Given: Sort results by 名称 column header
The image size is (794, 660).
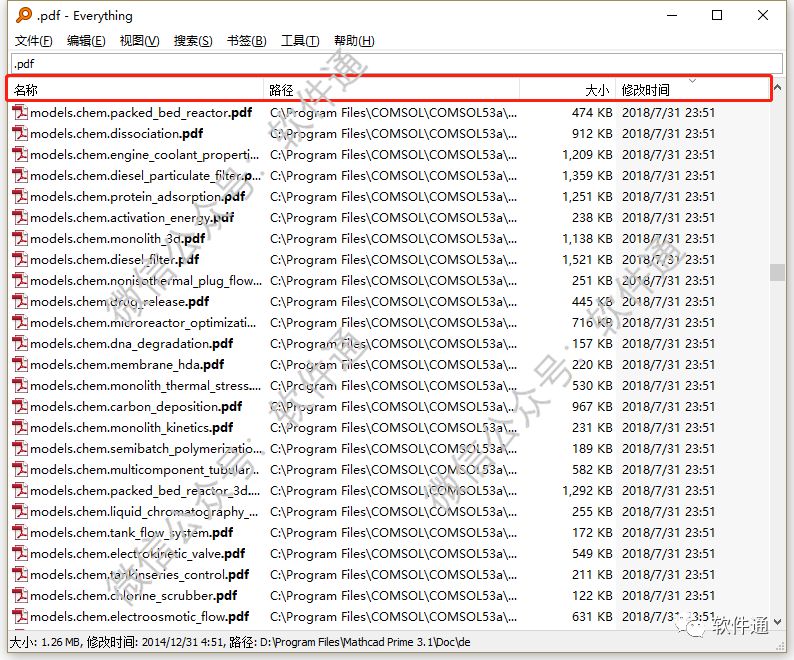Looking at the screenshot, I should pyautogui.click(x=137, y=90).
